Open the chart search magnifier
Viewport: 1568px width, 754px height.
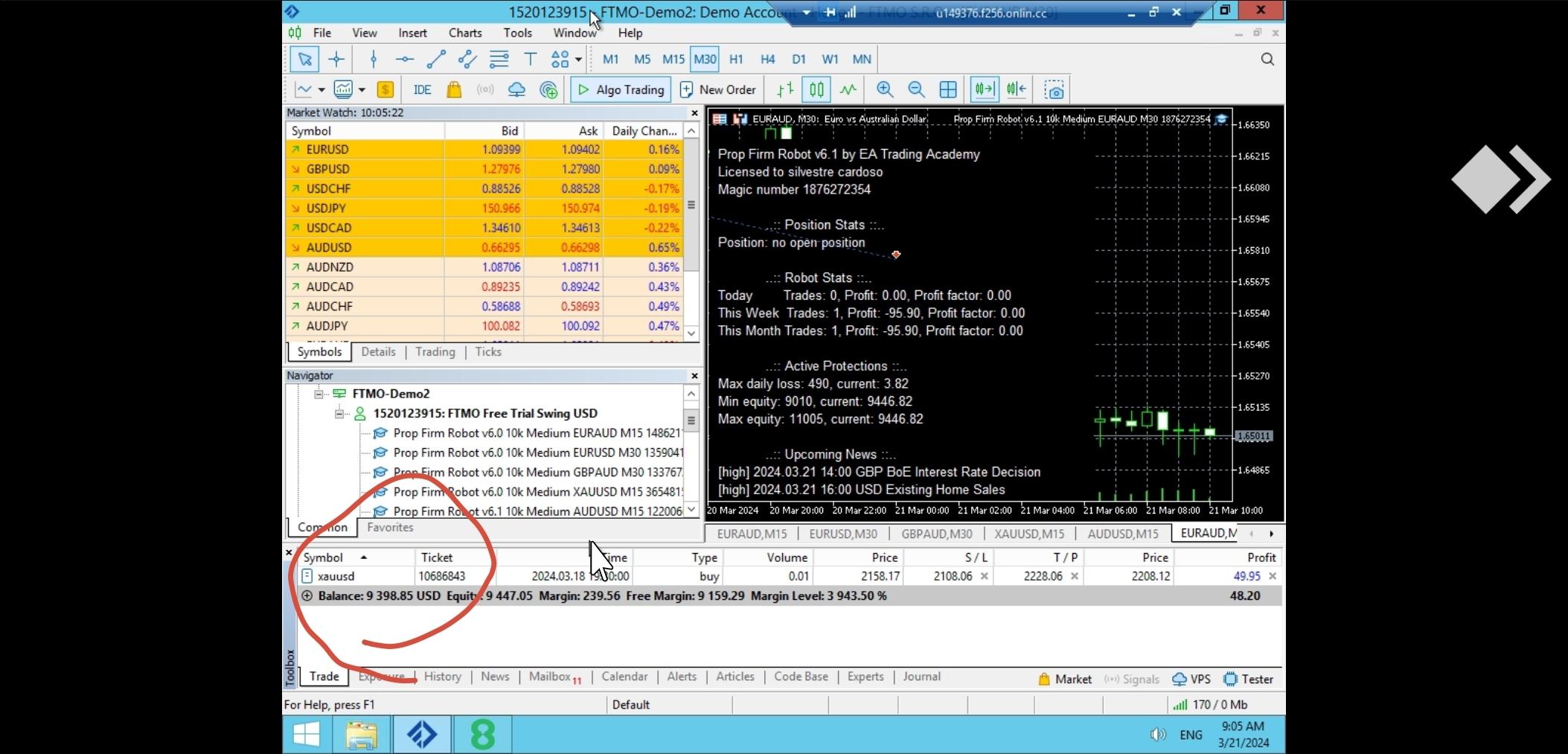point(1267,60)
